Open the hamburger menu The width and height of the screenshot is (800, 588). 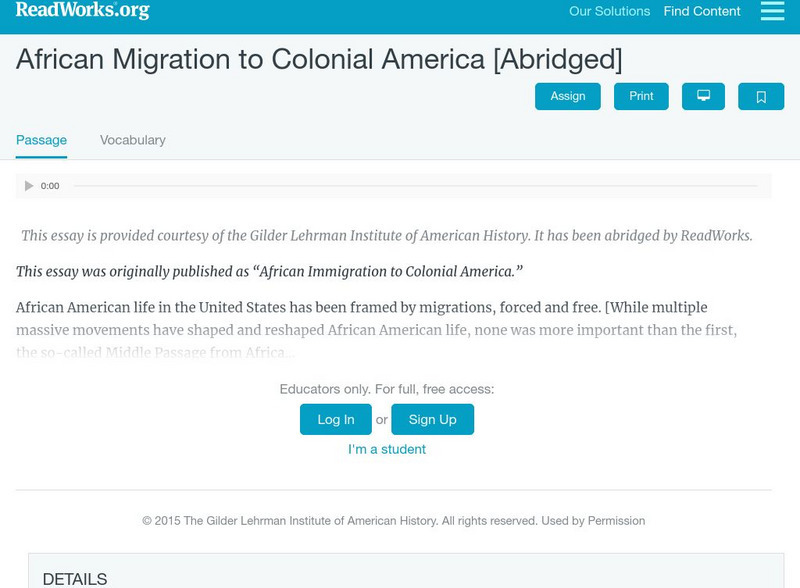(x=772, y=11)
